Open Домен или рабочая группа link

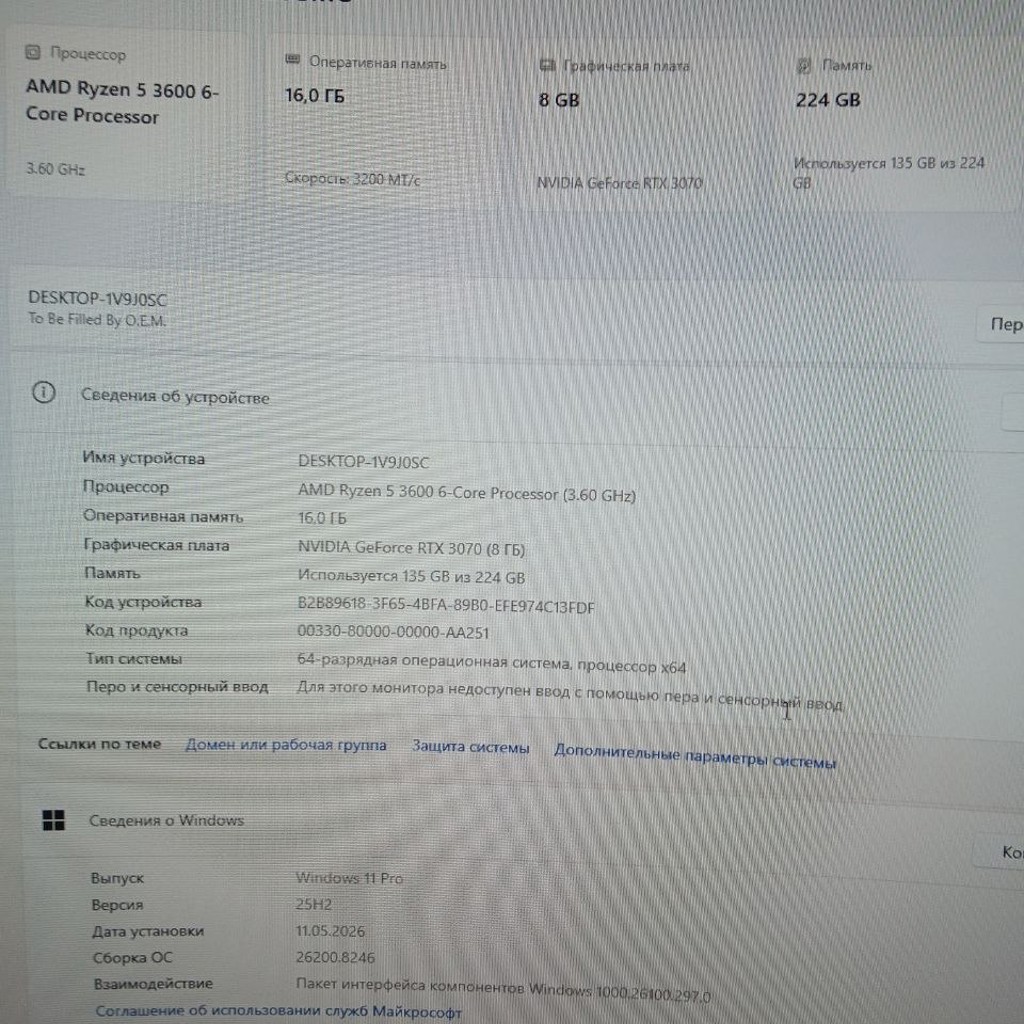pos(285,744)
